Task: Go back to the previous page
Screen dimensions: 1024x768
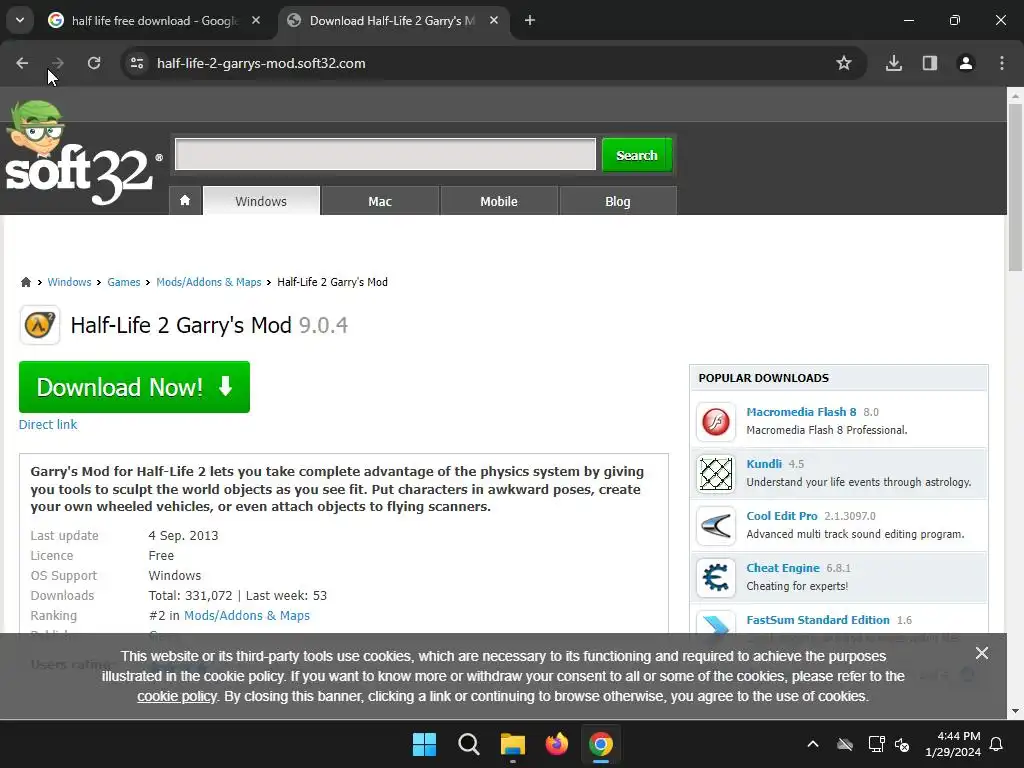Action: coord(22,63)
